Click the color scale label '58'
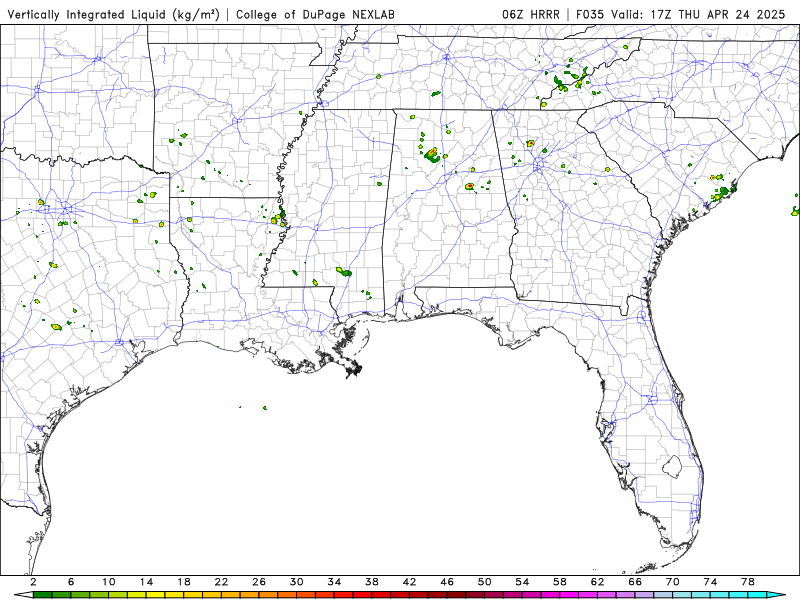The width and height of the screenshot is (800, 600). pyautogui.click(x=560, y=582)
